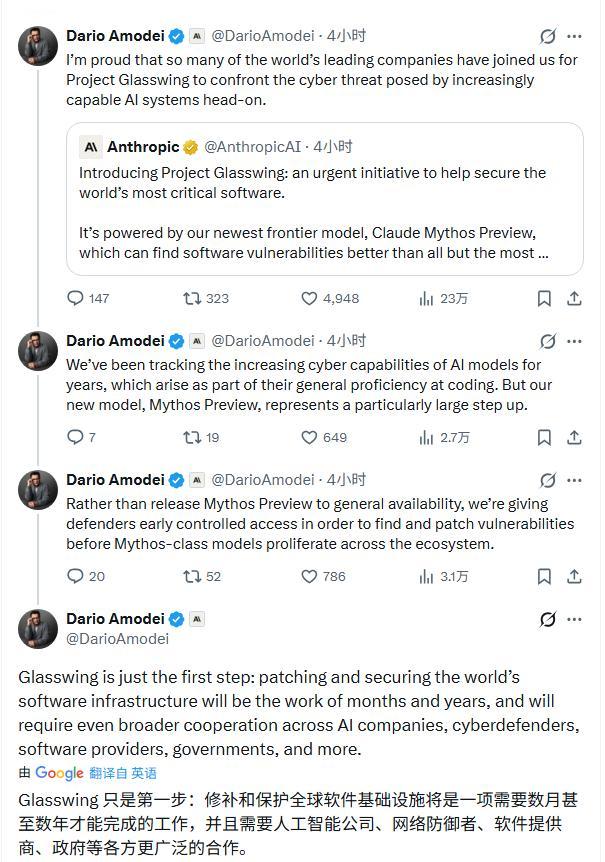The image size is (605, 862).
Task: Open more options on the bottom main tweet
Action: (x=574, y=619)
